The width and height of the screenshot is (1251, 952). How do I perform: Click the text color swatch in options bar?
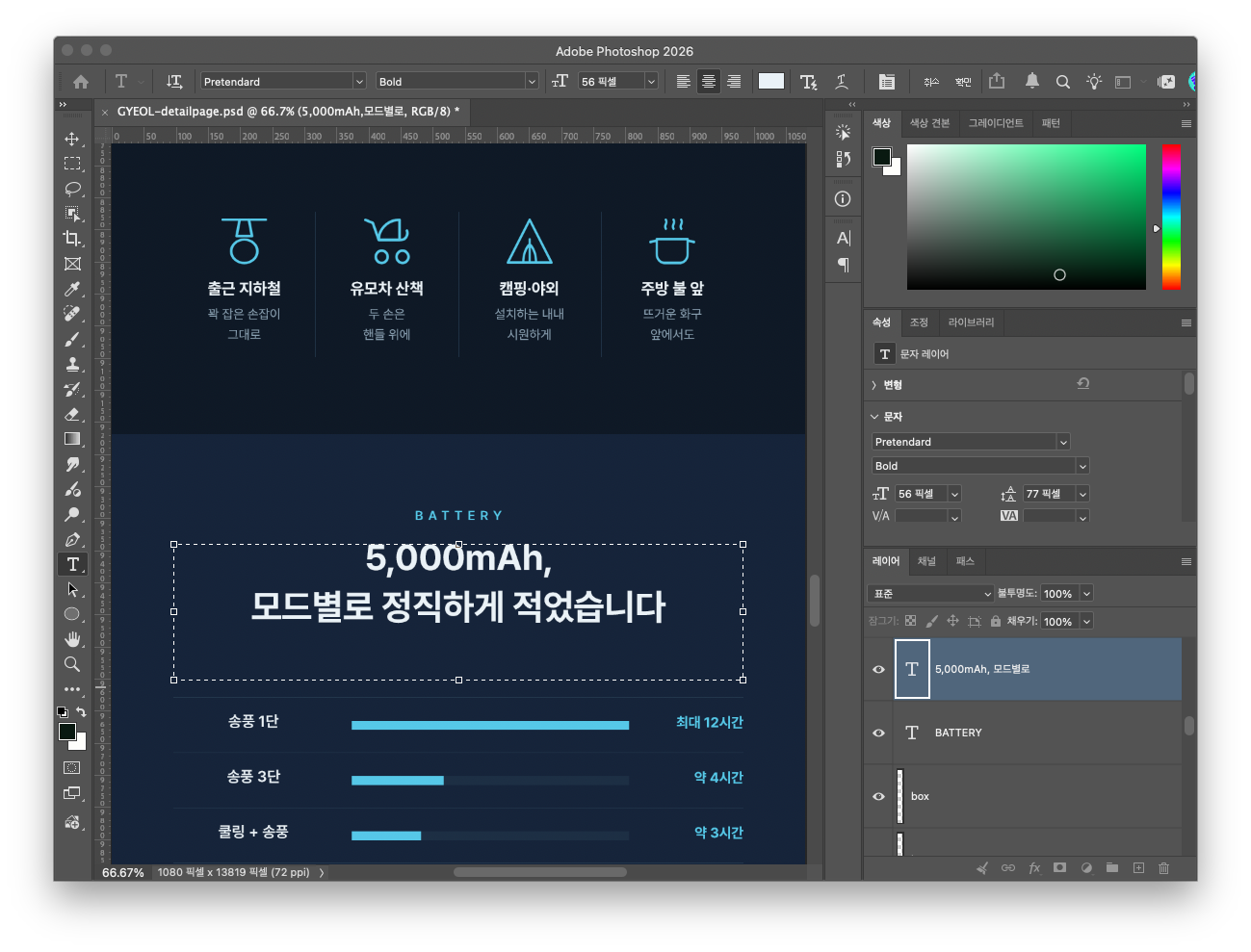(771, 82)
